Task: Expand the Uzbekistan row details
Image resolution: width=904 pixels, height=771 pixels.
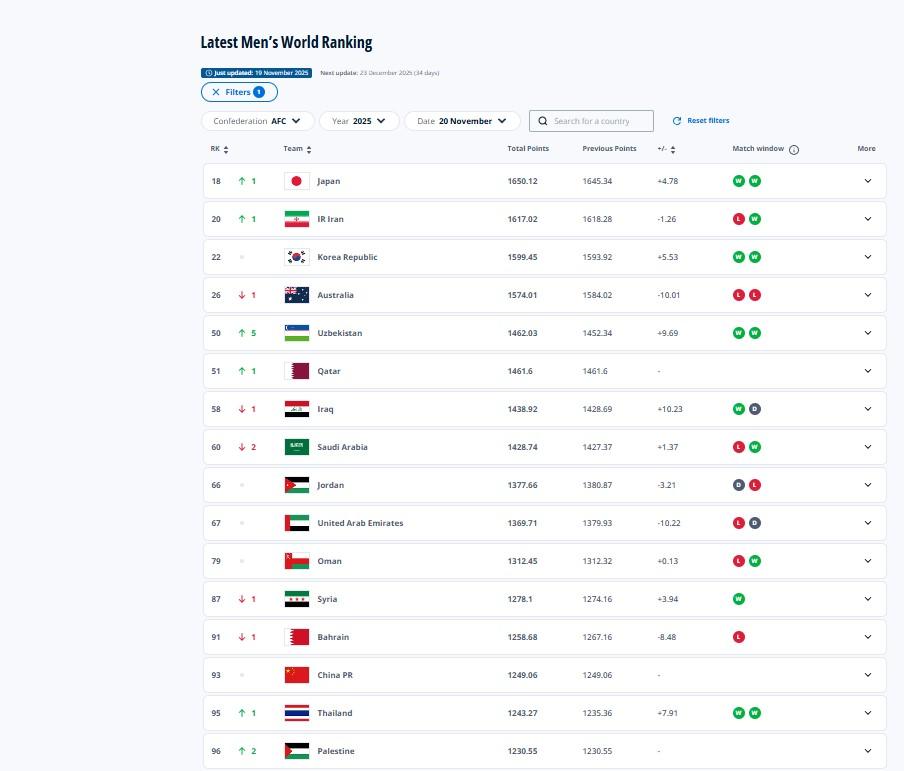Action: pyautogui.click(x=867, y=333)
